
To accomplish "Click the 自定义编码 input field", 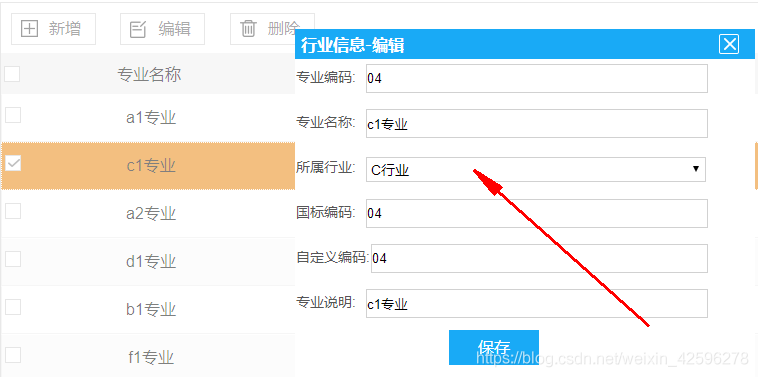I will click(x=539, y=258).
